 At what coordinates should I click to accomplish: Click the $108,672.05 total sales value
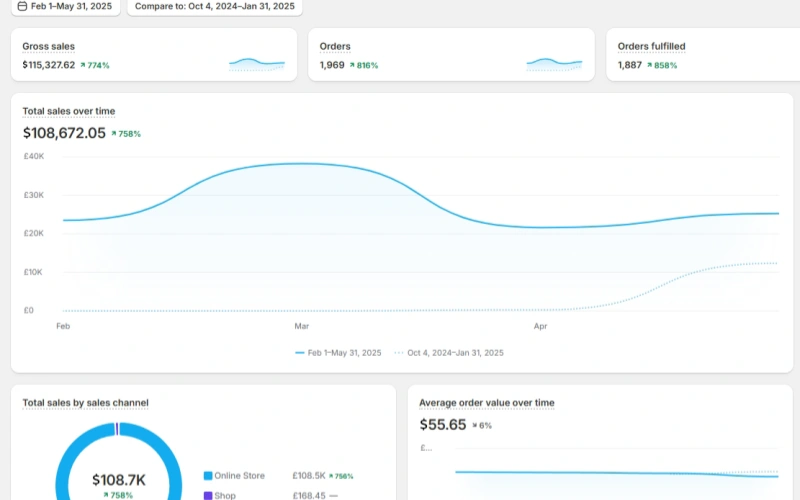pyautogui.click(x=64, y=133)
